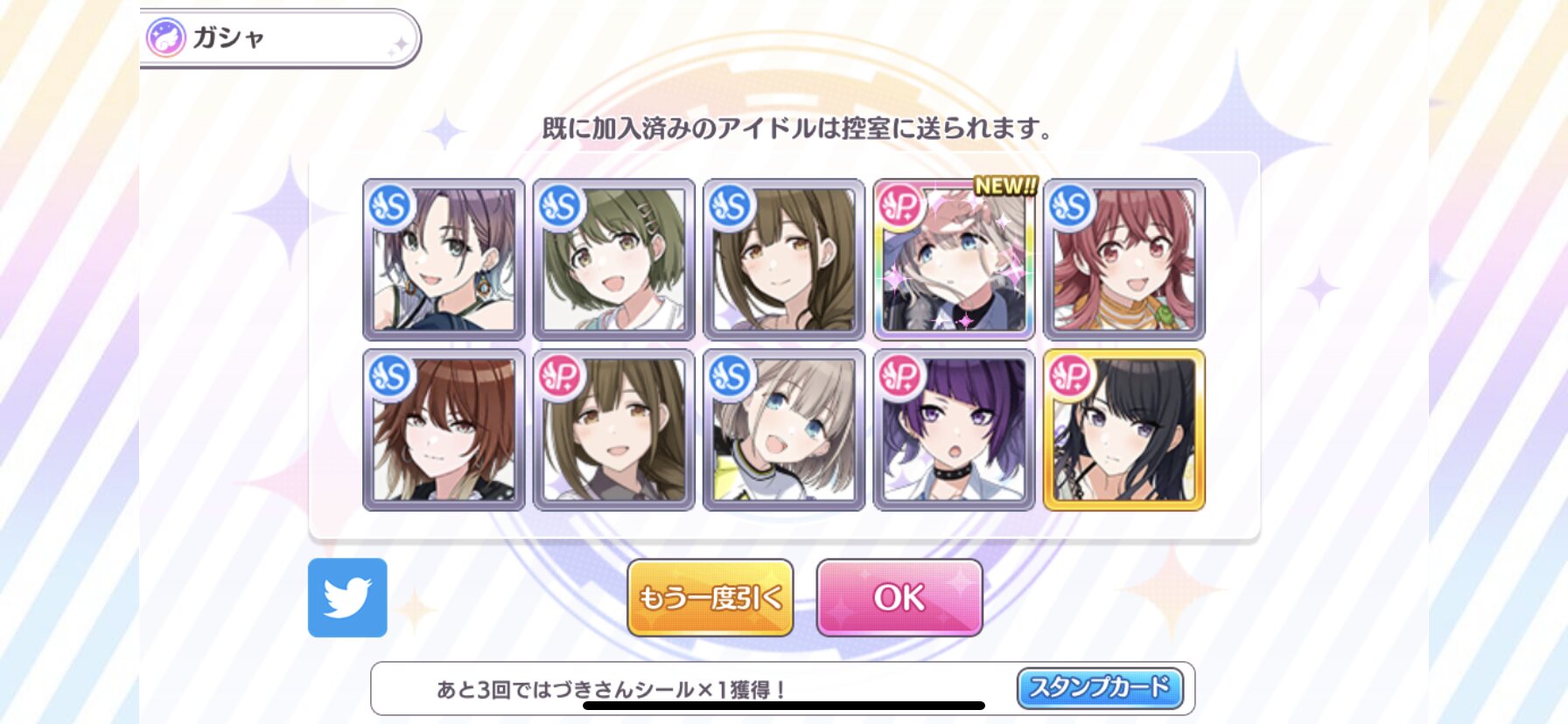Viewport: 1568px width, 724px height.
Task: Click the Twitter share icon
Action: coord(347,598)
